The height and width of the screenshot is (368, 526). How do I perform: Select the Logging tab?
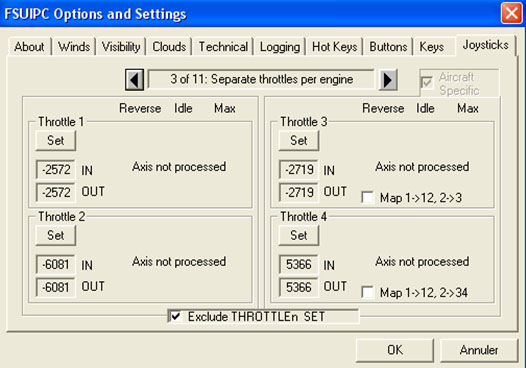280,47
